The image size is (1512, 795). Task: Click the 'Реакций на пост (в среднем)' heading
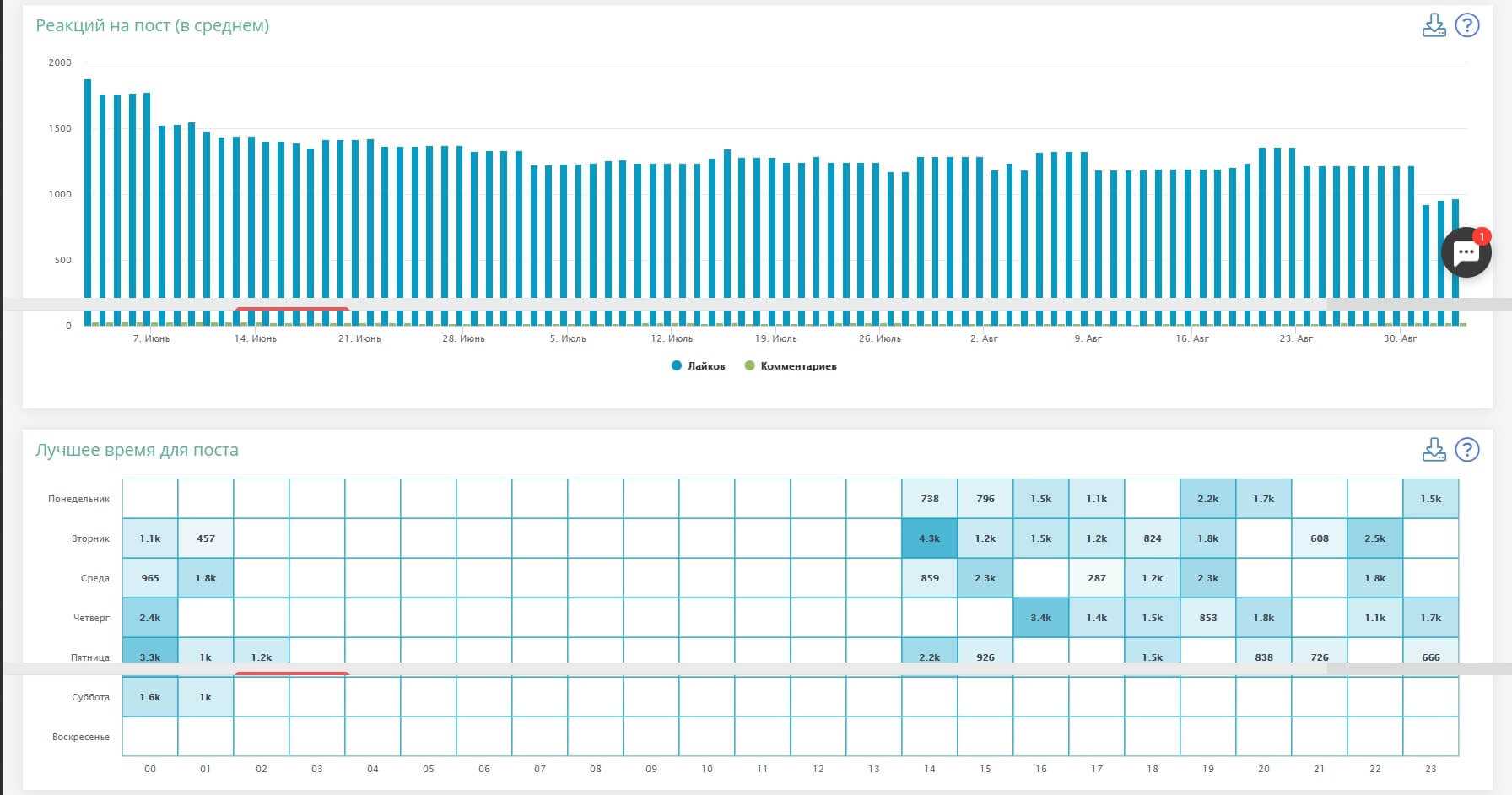click(153, 25)
